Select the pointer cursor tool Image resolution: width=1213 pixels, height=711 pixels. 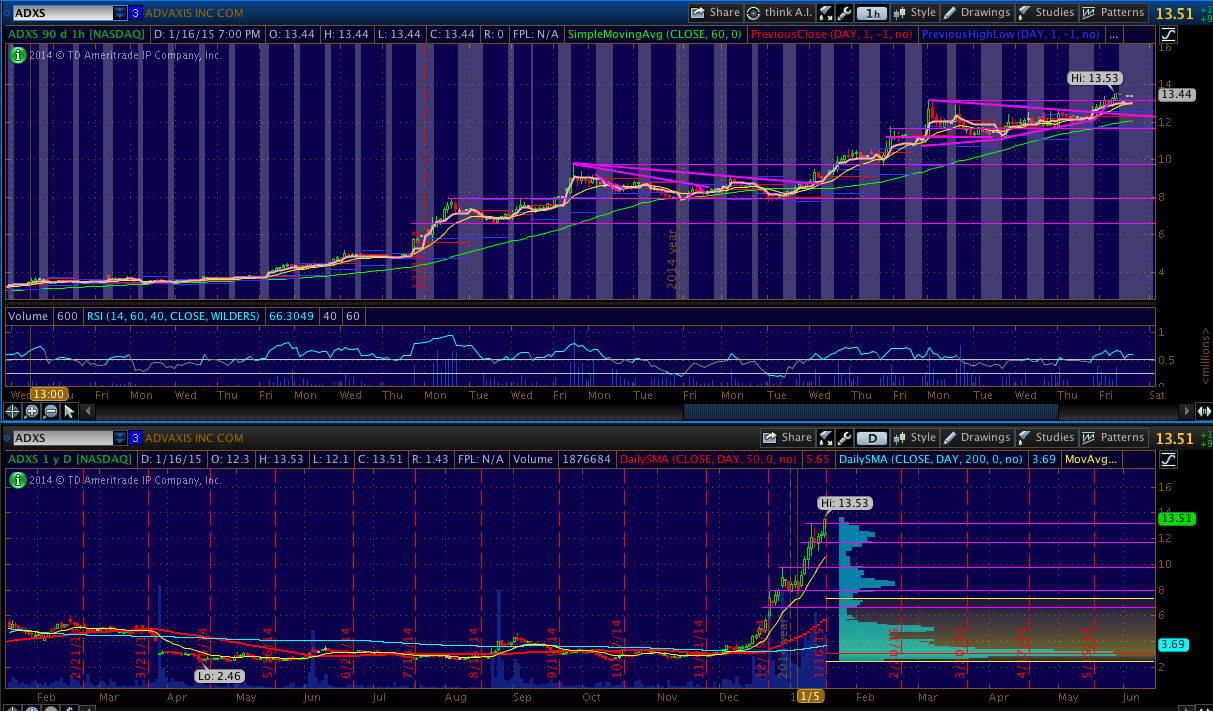[69, 411]
